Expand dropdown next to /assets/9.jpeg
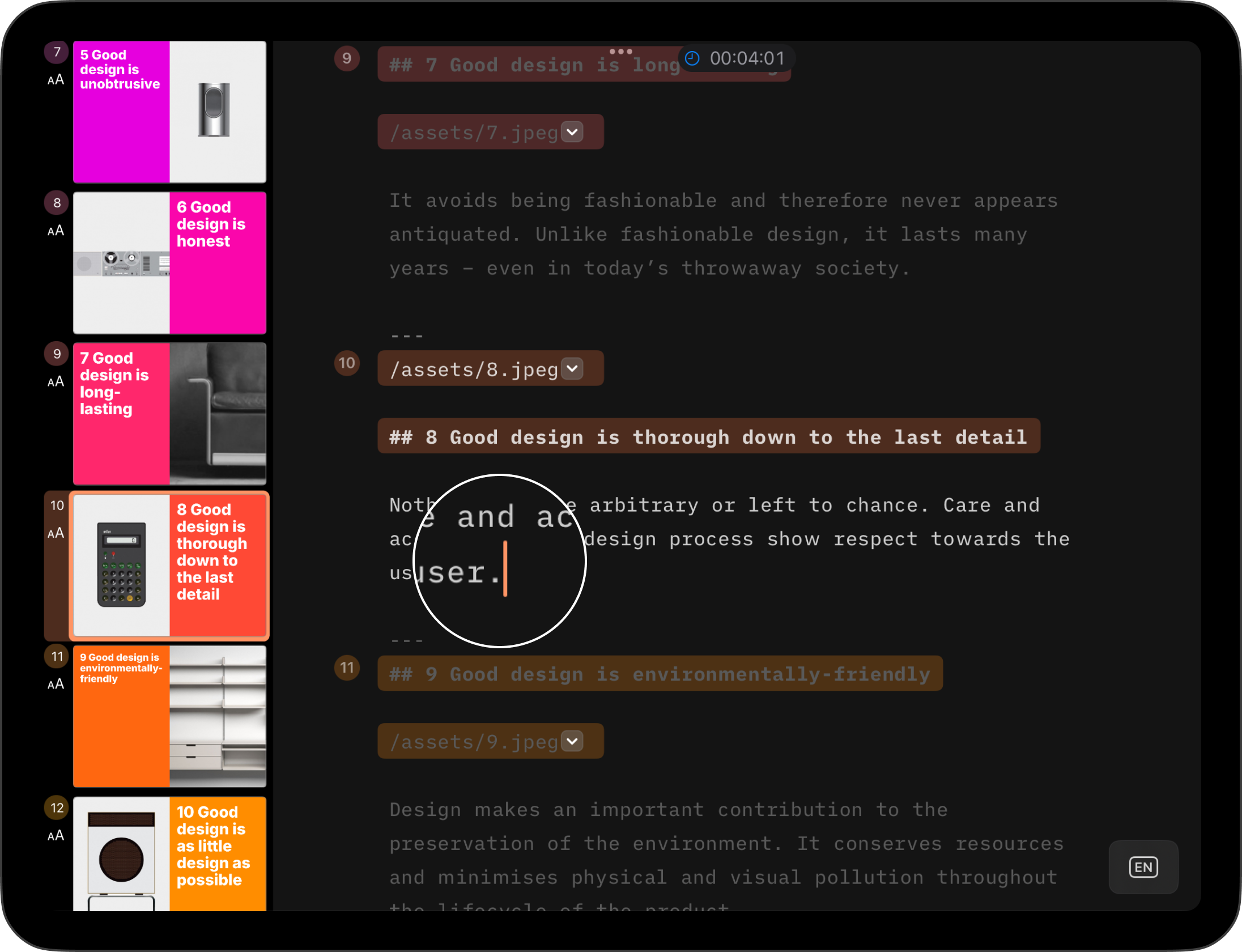Viewport: 1242px width, 952px height. pyautogui.click(x=572, y=741)
